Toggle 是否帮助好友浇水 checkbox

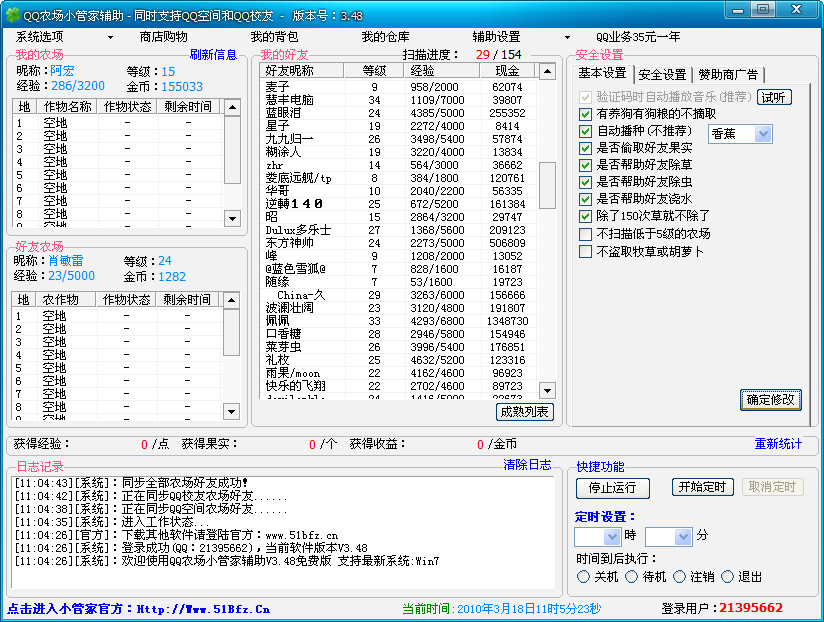click(x=585, y=199)
